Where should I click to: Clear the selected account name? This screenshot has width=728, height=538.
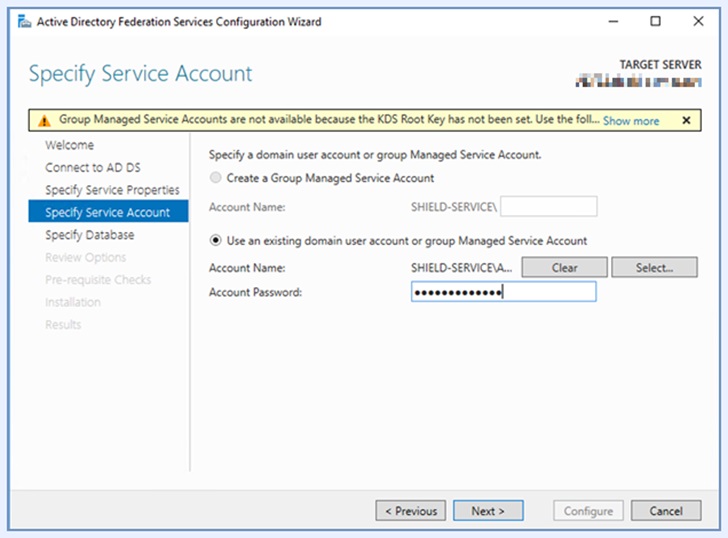564,268
